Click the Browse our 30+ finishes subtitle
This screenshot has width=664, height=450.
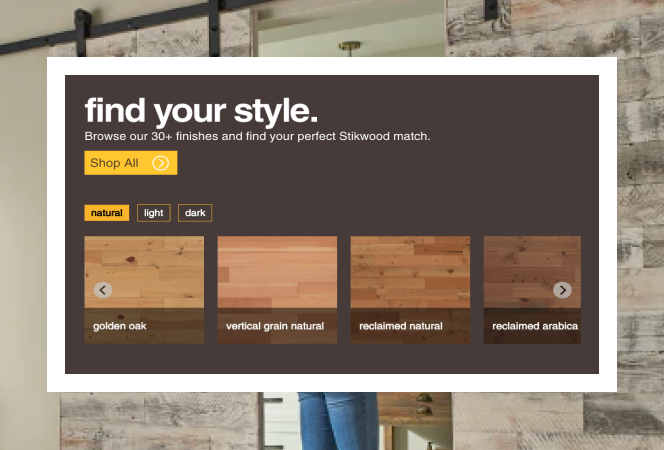coord(257,136)
